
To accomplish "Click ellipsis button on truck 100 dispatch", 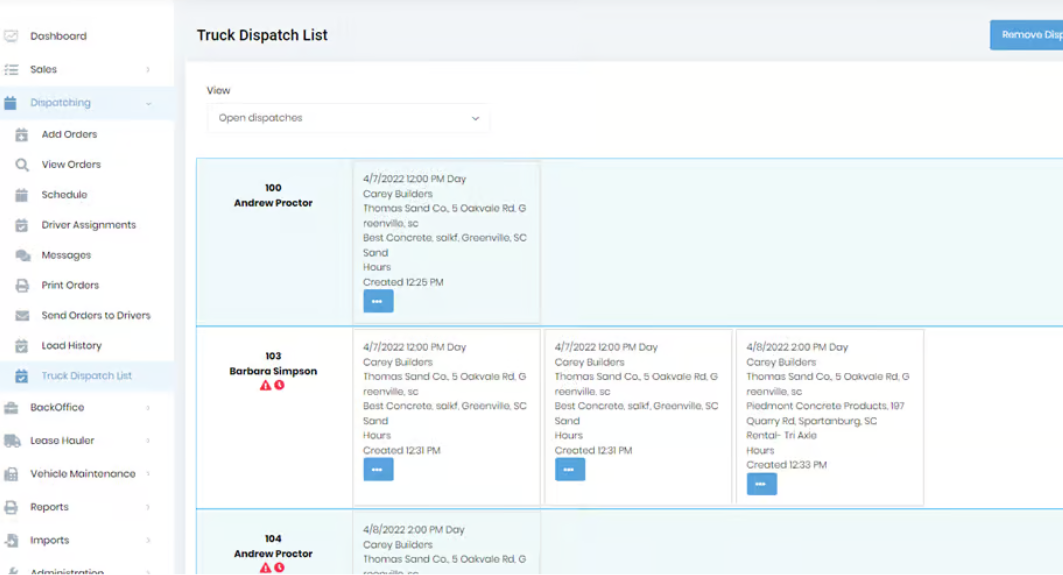I will click(x=378, y=301).
